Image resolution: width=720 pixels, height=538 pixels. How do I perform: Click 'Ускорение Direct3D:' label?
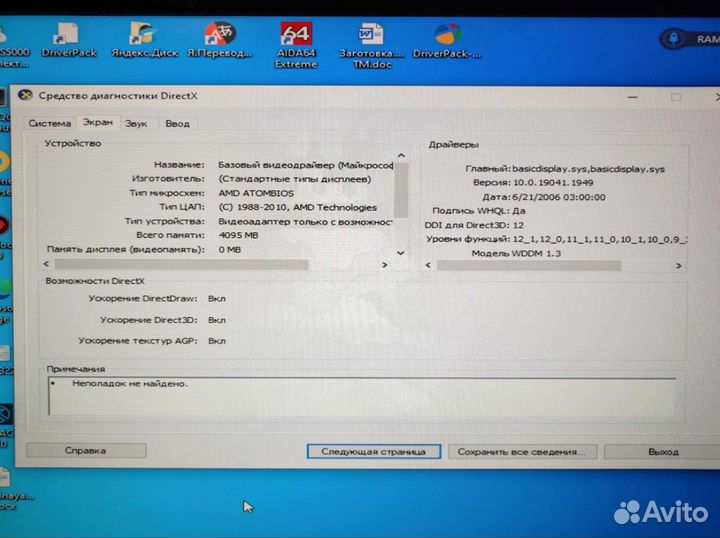click(149, 320)
